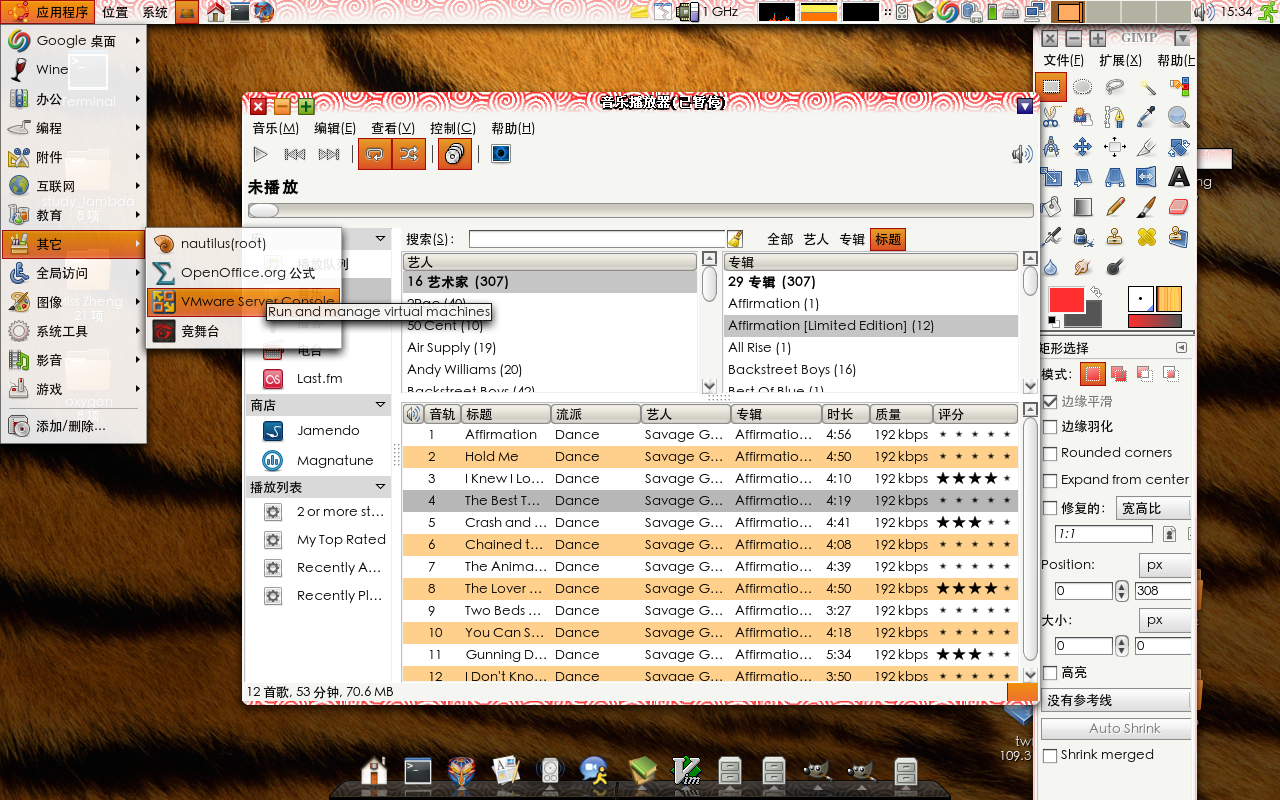Select GIMP Ellipse Select tool
This screenshot has width=1280, height=800.
1083,87
